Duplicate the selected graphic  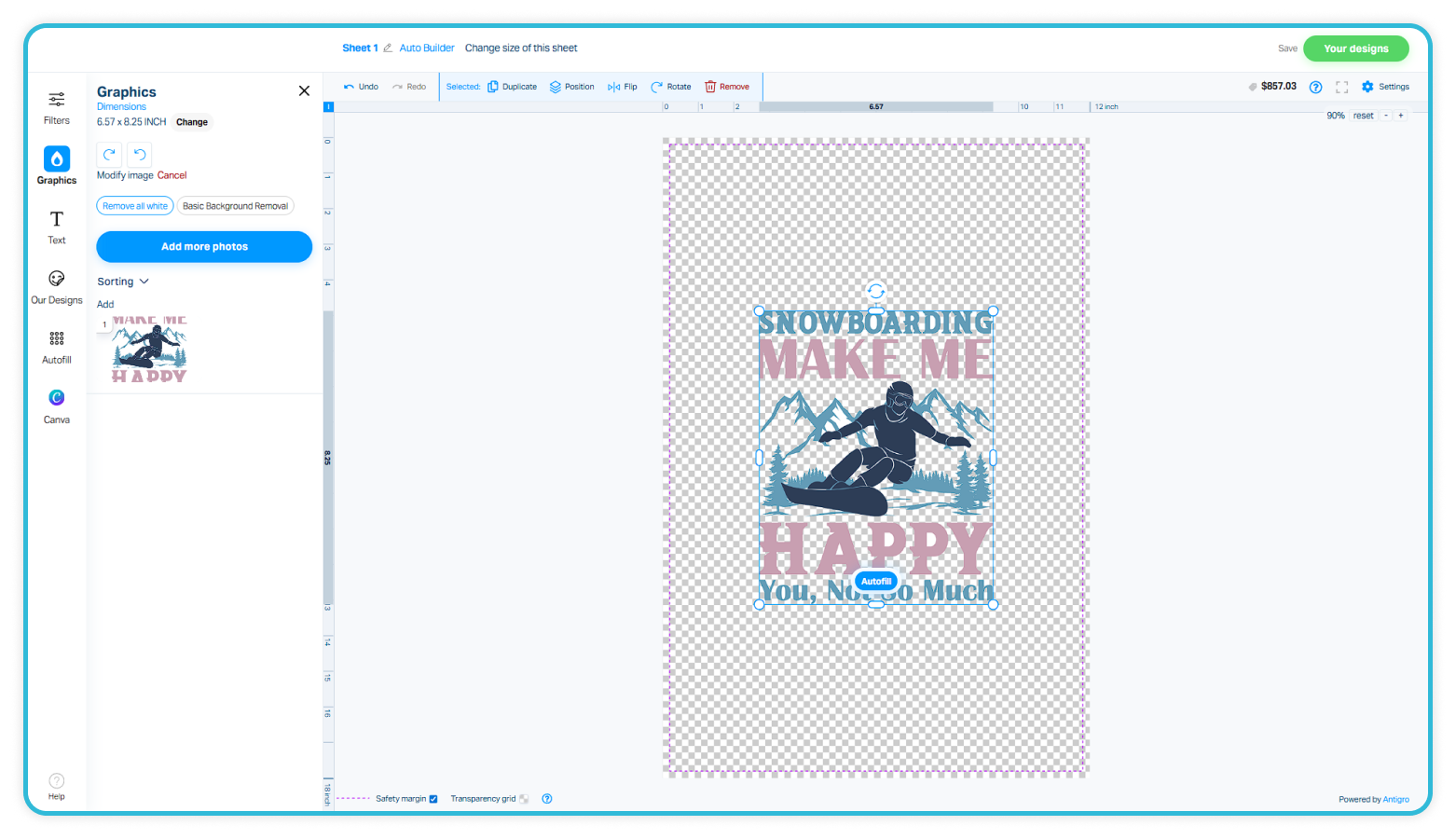tap(512, 87)
